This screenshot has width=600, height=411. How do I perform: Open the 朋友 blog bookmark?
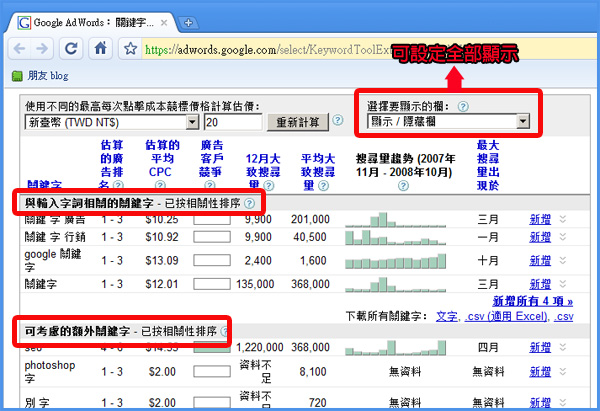tap(41, 76)
